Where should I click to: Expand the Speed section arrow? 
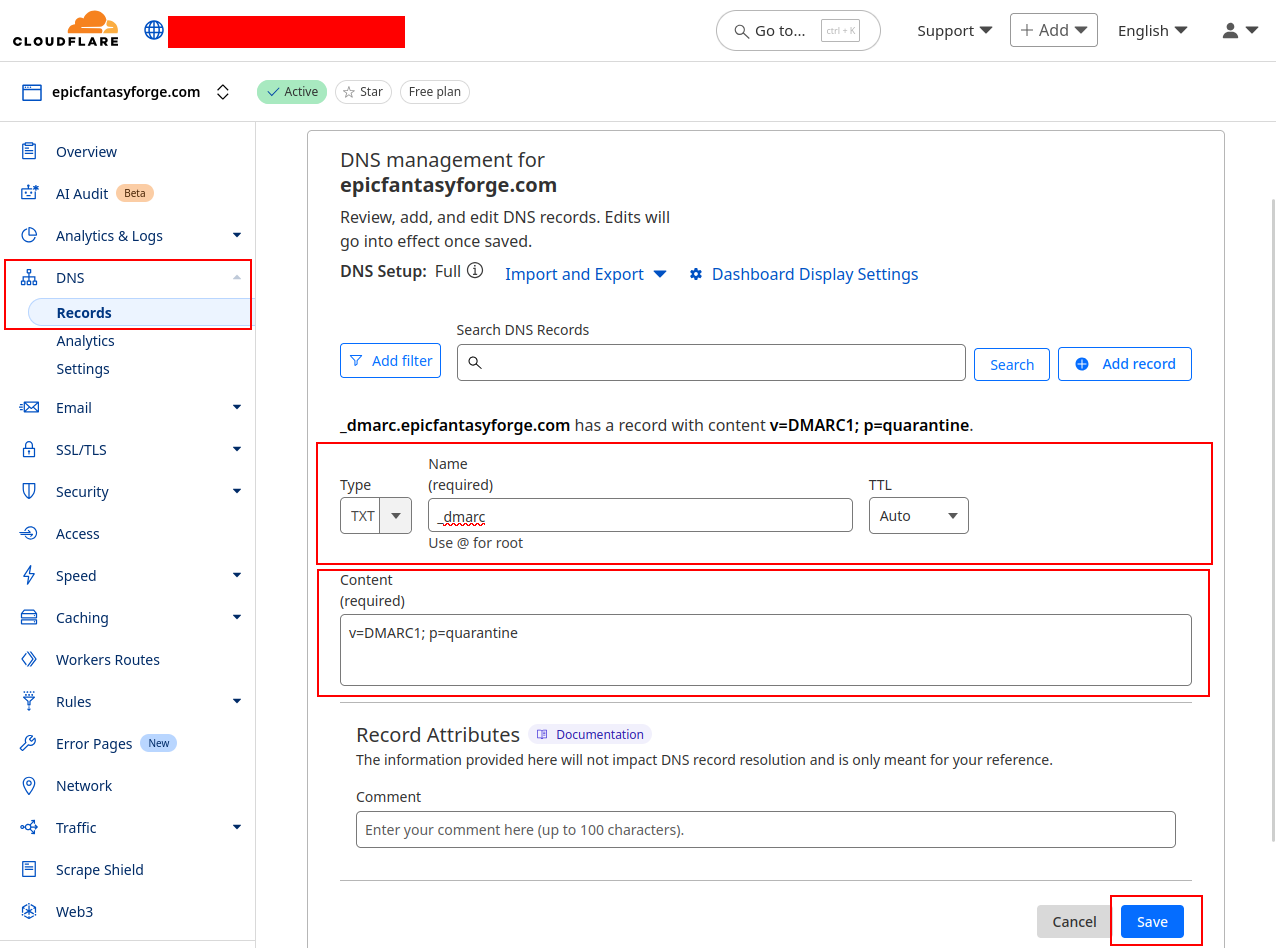pyautogui.click(x=237, y=575)
